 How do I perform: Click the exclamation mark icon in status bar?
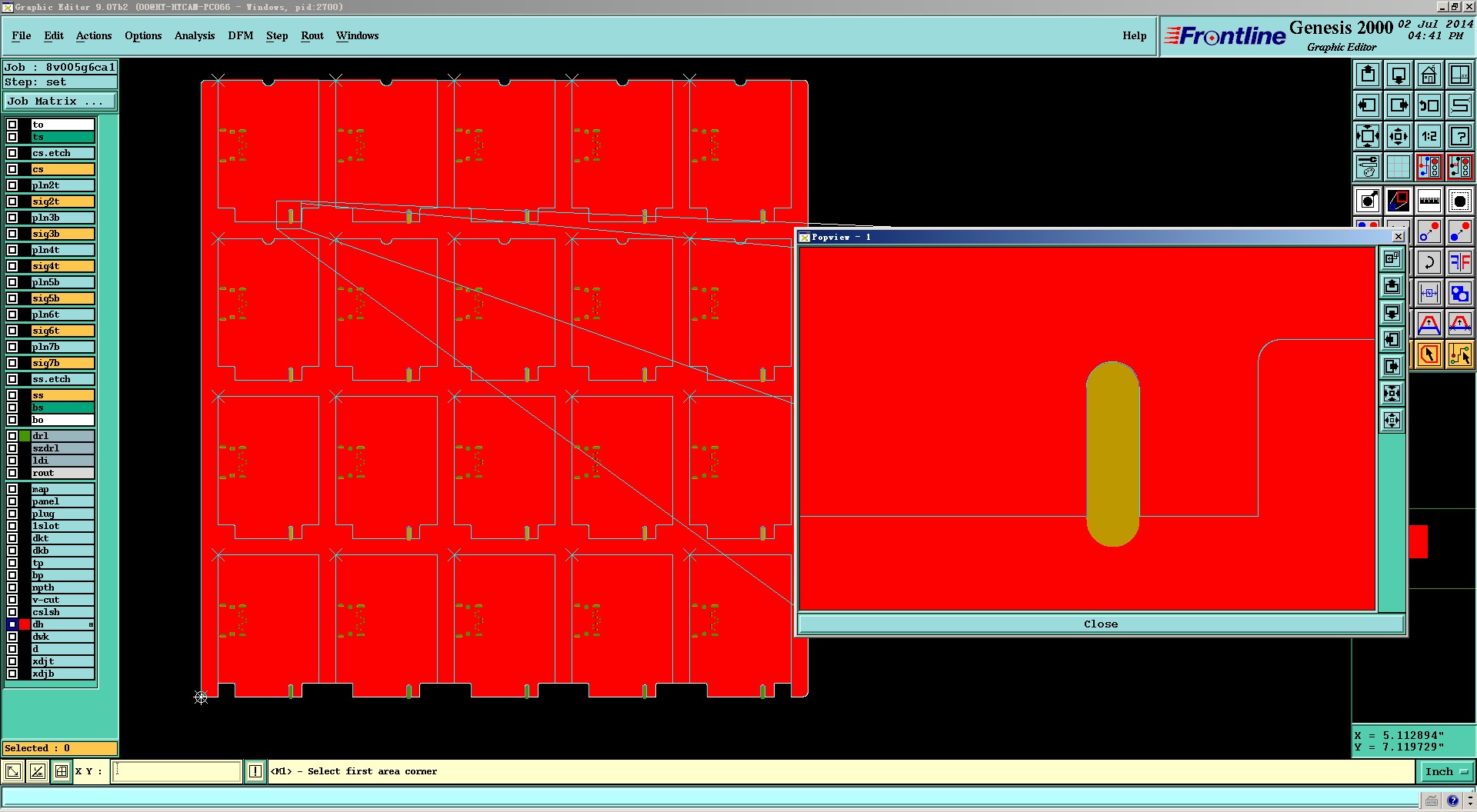tap(255, 771)
